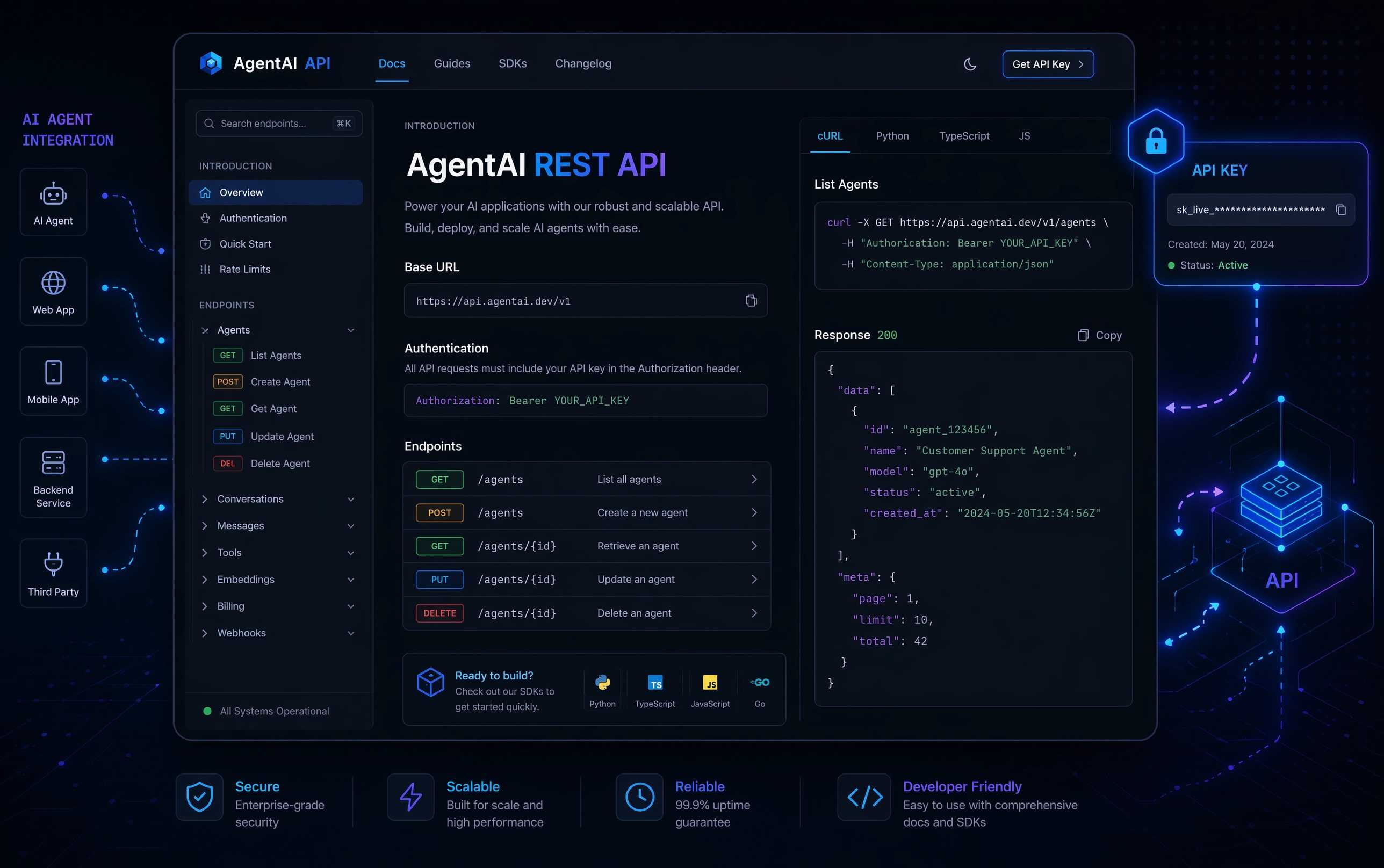Select the TypeScript SDK icon
Viewport: 1384px width, 868px height.
pyautogui.click(x=655, y=683)
